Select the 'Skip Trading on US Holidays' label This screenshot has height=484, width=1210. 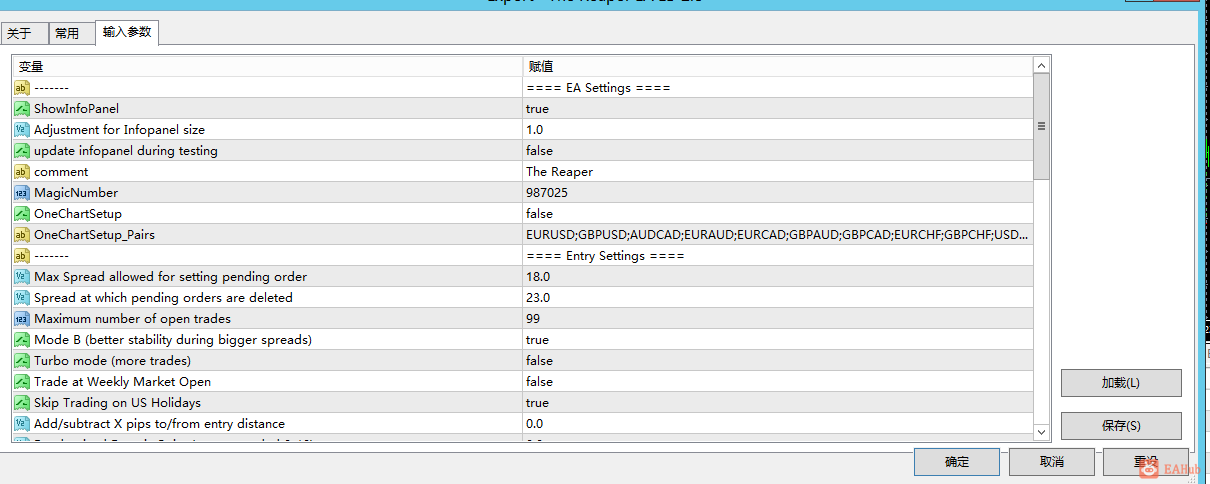click(x=117, y=402)
